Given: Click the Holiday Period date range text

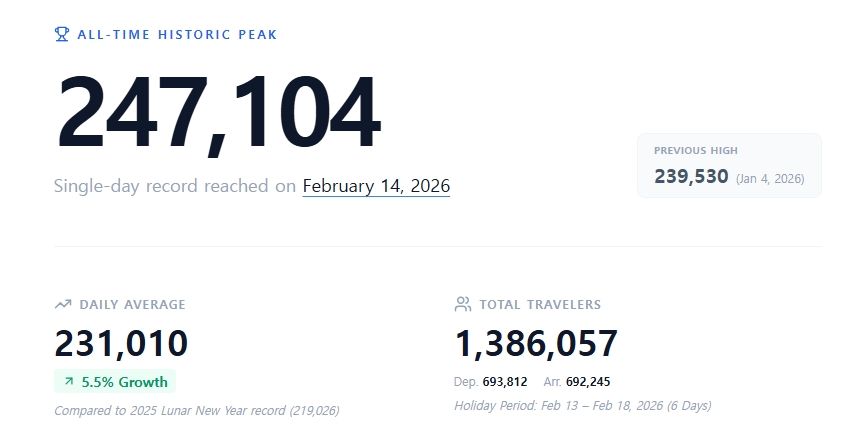Looking at the screenshot, I should 582,405.
